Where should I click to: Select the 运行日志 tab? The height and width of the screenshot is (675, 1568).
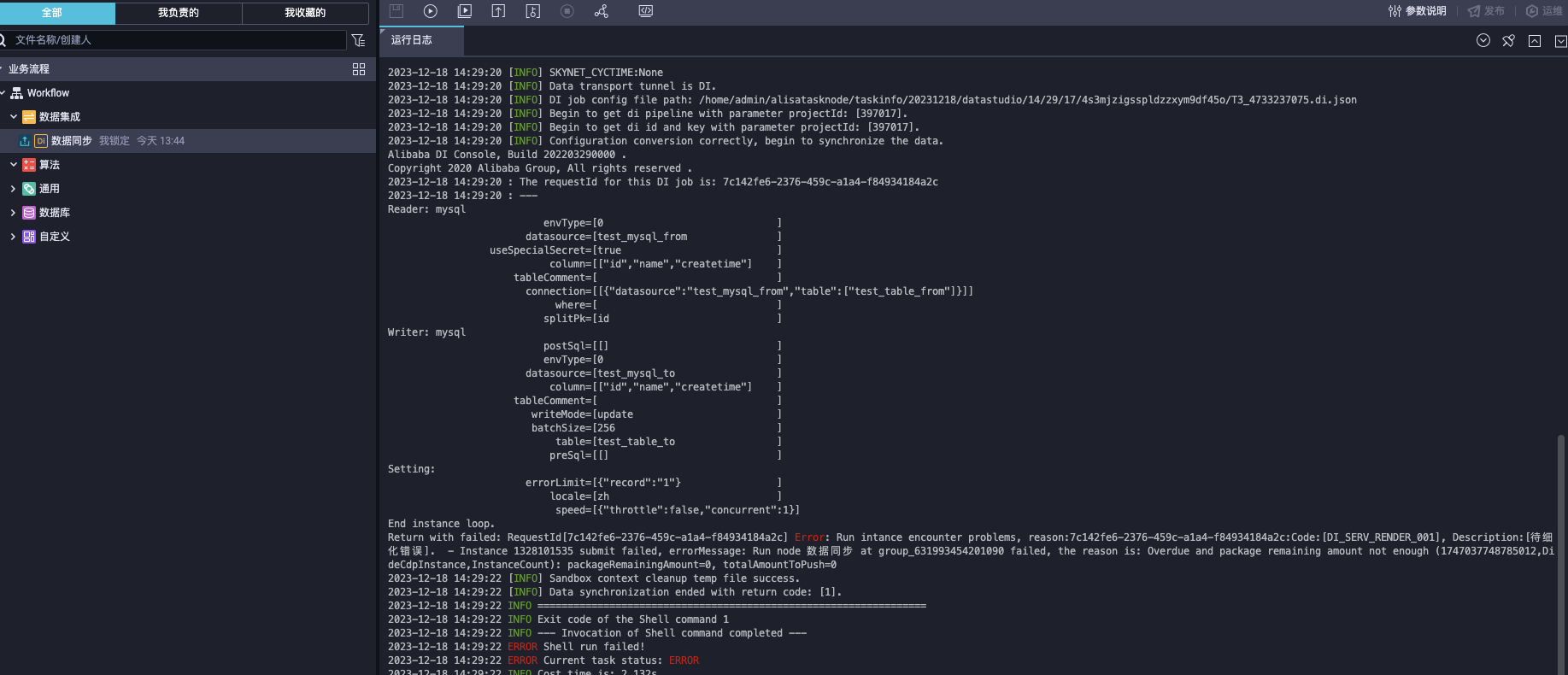pyautogui.click(x=421, y=40)
